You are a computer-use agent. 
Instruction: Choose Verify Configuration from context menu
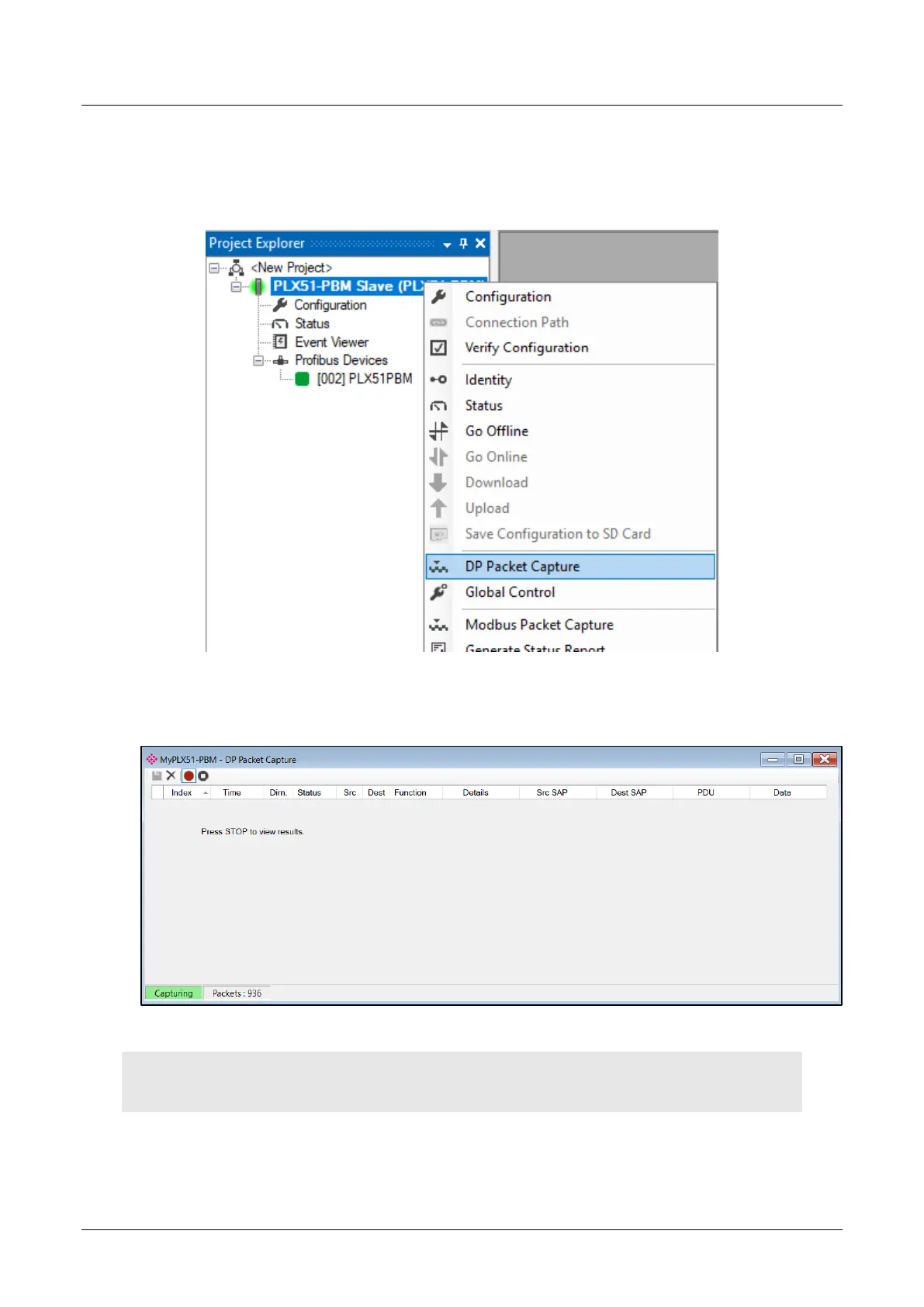527,348
